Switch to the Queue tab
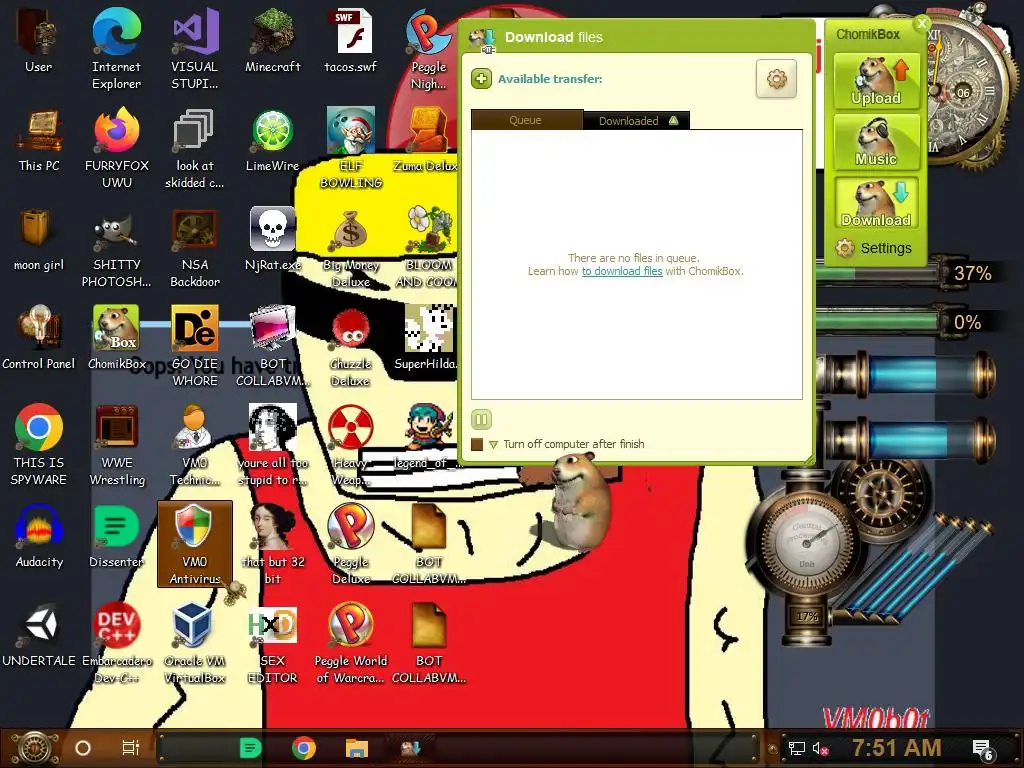Viewport: 1024px width, 768px height. coord(526,120)
